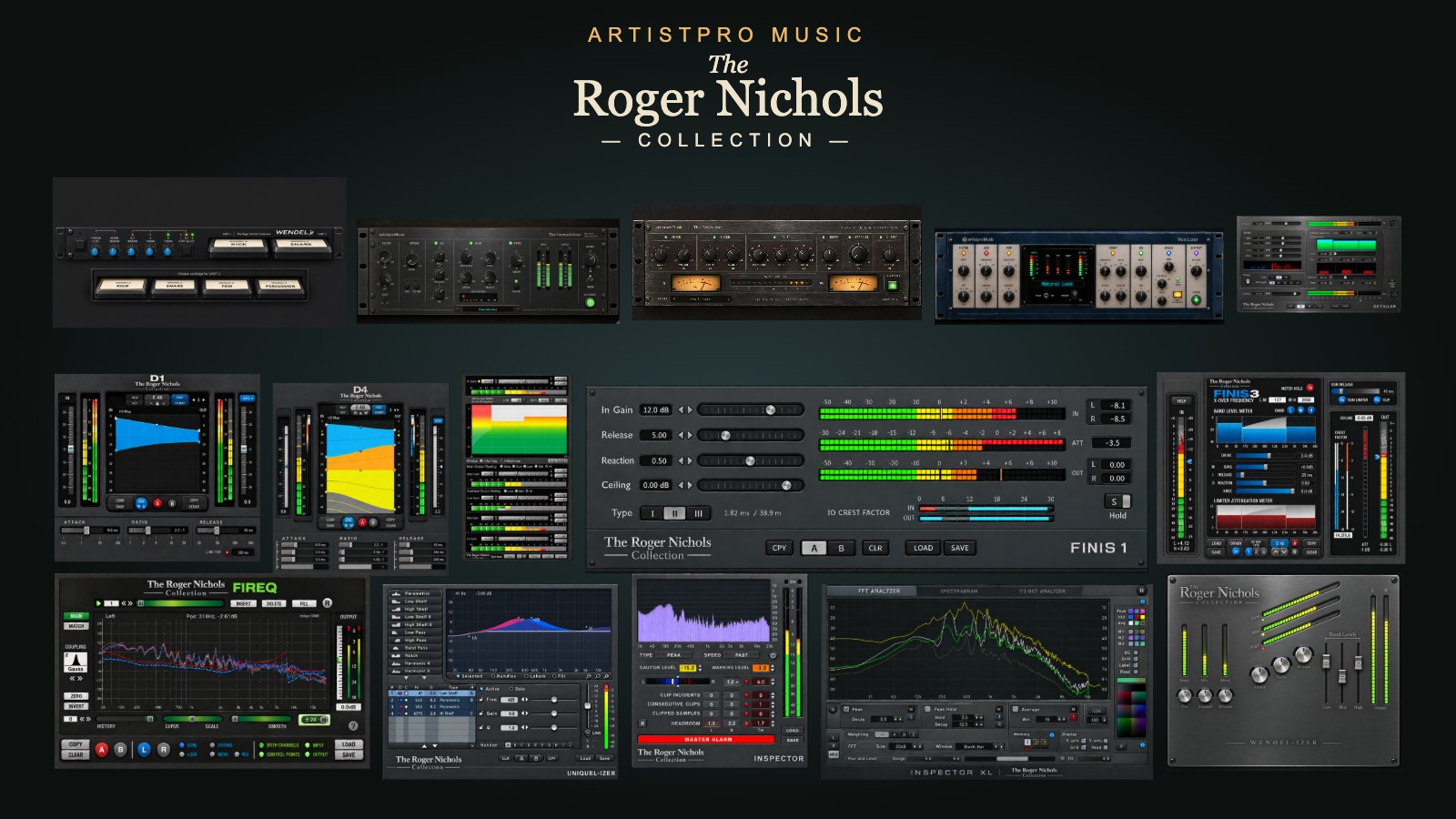The height and width of the screenshot is (819, 1456).
Task: Click Inspector power icon next to FAST
Action: click(x=773, y=655)
